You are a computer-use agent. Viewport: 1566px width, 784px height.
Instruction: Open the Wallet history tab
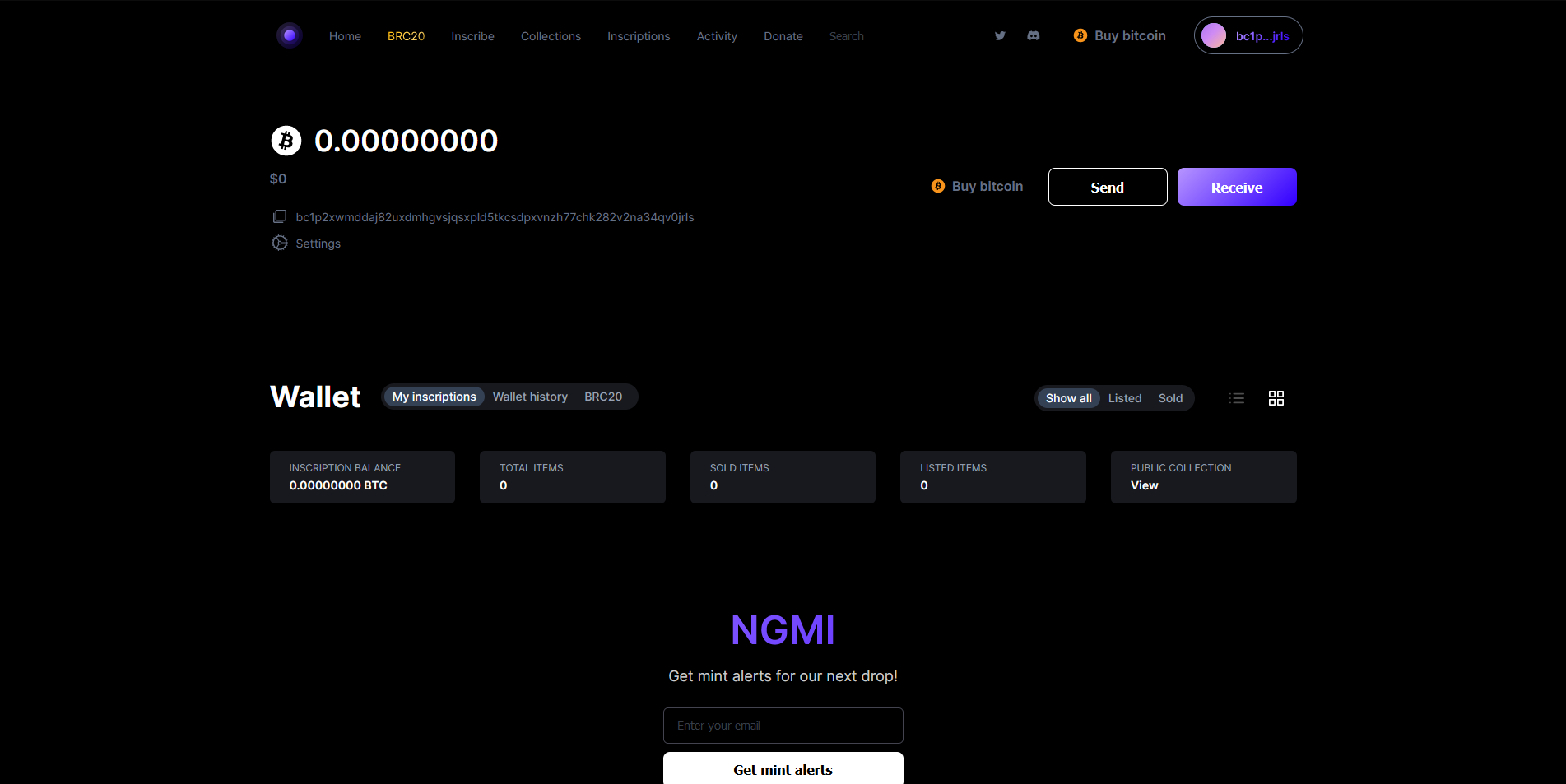click(530, 397)
